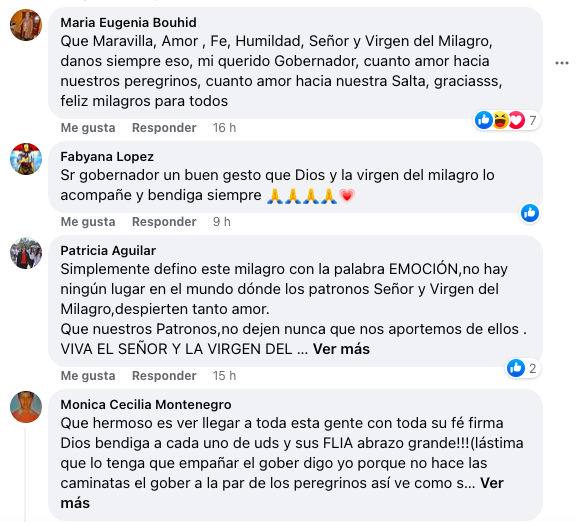This screenshot has height=522, width=576.
Task: Click the like reaction count on Patricia Aguilar's comment
Action: (523, 368)
